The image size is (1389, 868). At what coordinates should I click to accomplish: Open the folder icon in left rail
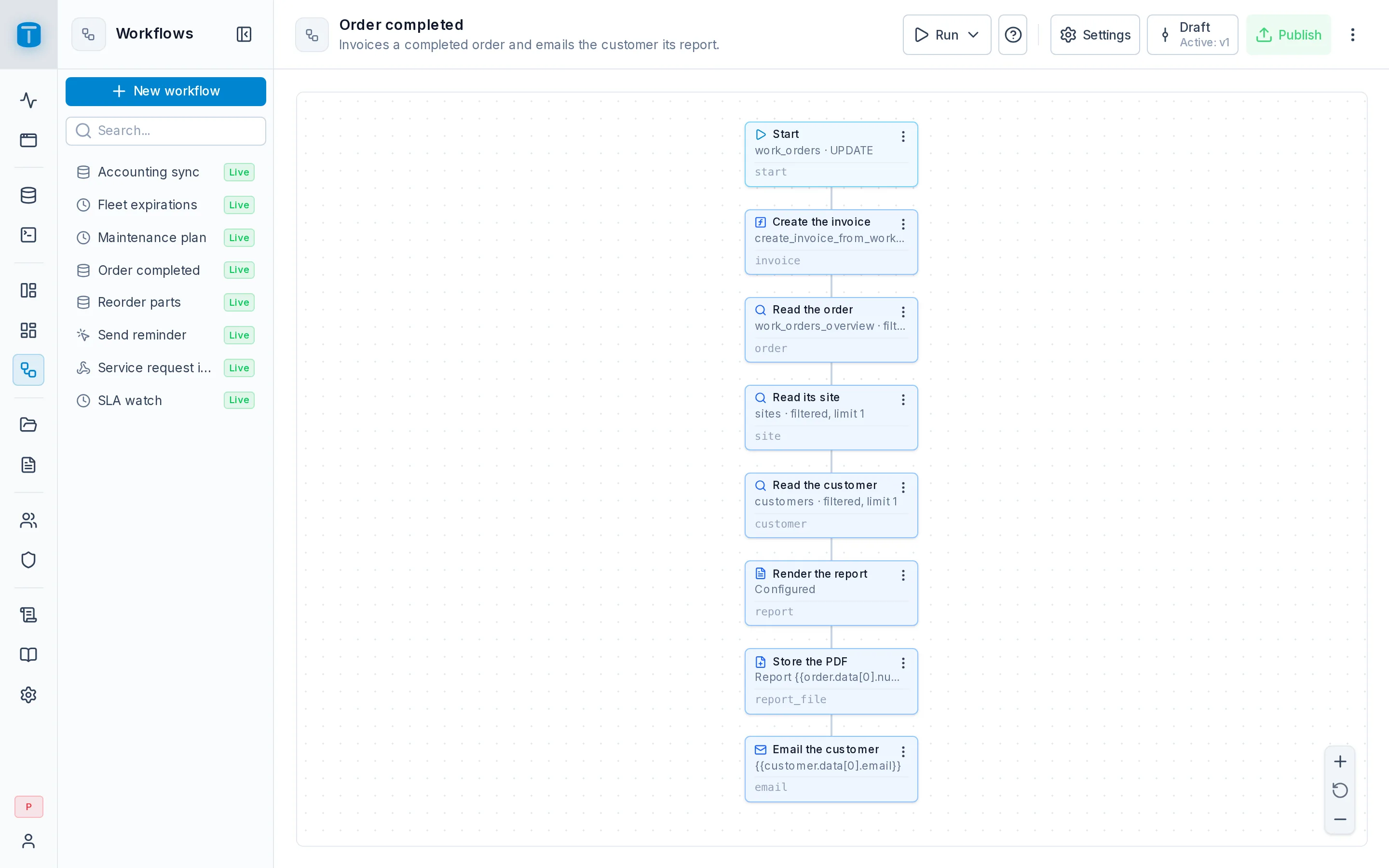28,425
